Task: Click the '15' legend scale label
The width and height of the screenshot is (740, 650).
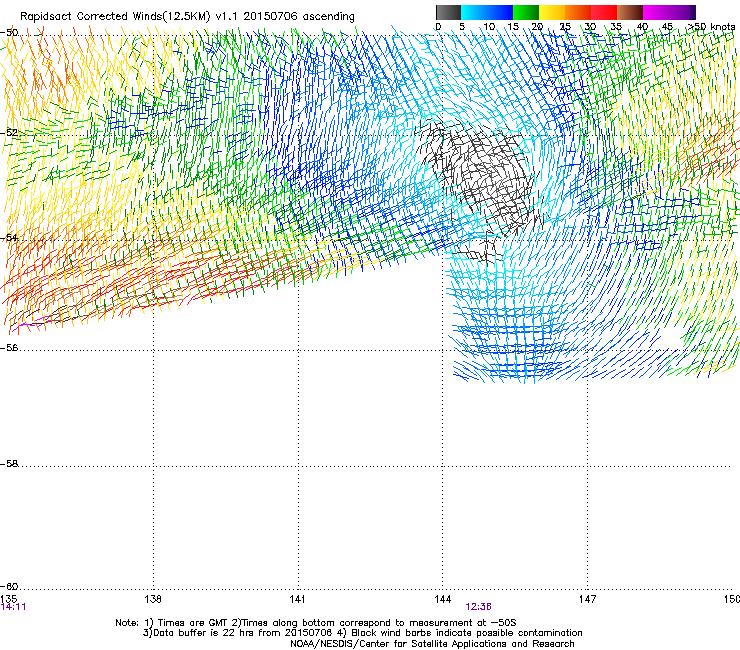Action: point(513,27)
